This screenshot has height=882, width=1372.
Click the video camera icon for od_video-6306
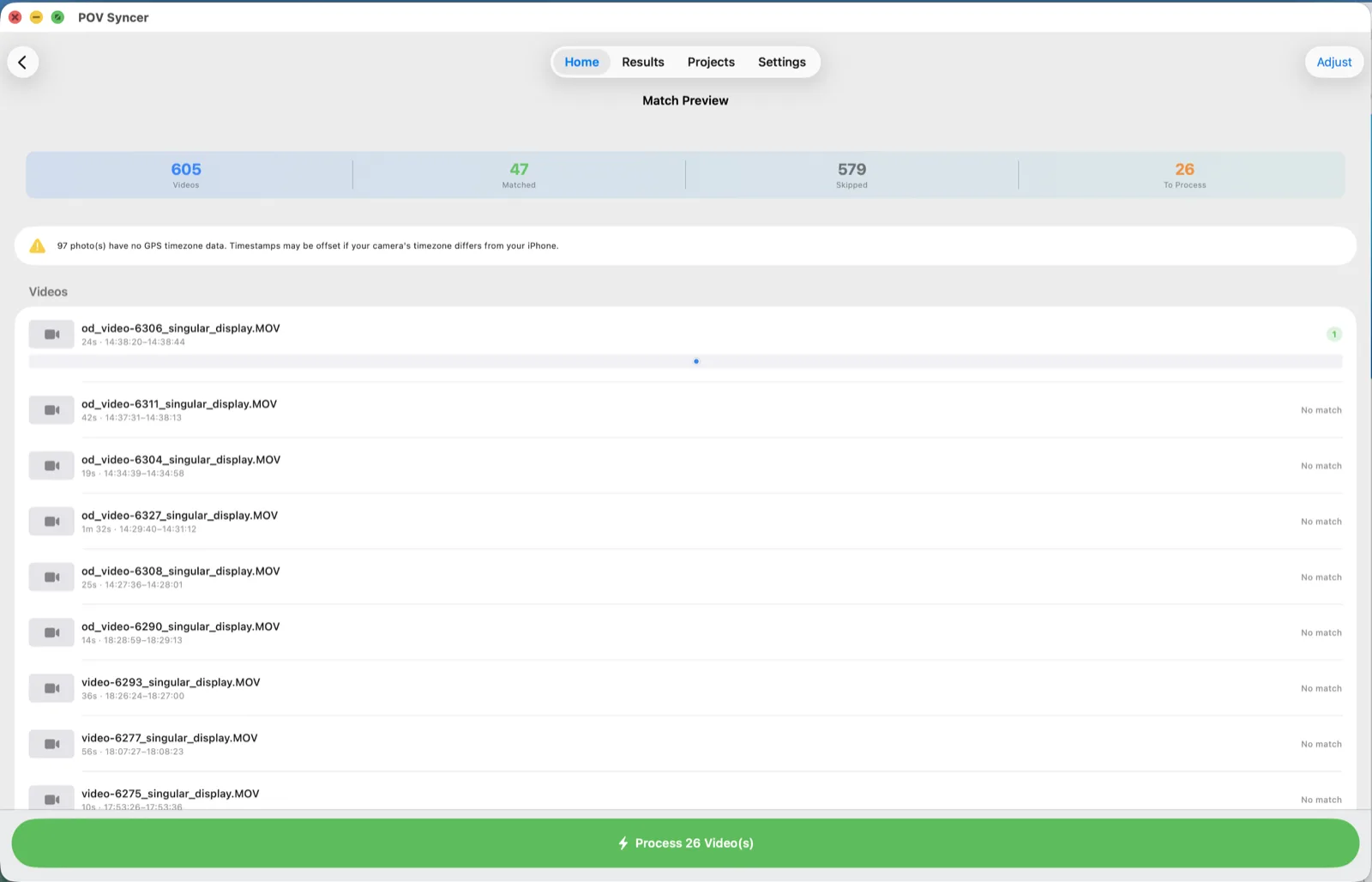pos(51,335)
